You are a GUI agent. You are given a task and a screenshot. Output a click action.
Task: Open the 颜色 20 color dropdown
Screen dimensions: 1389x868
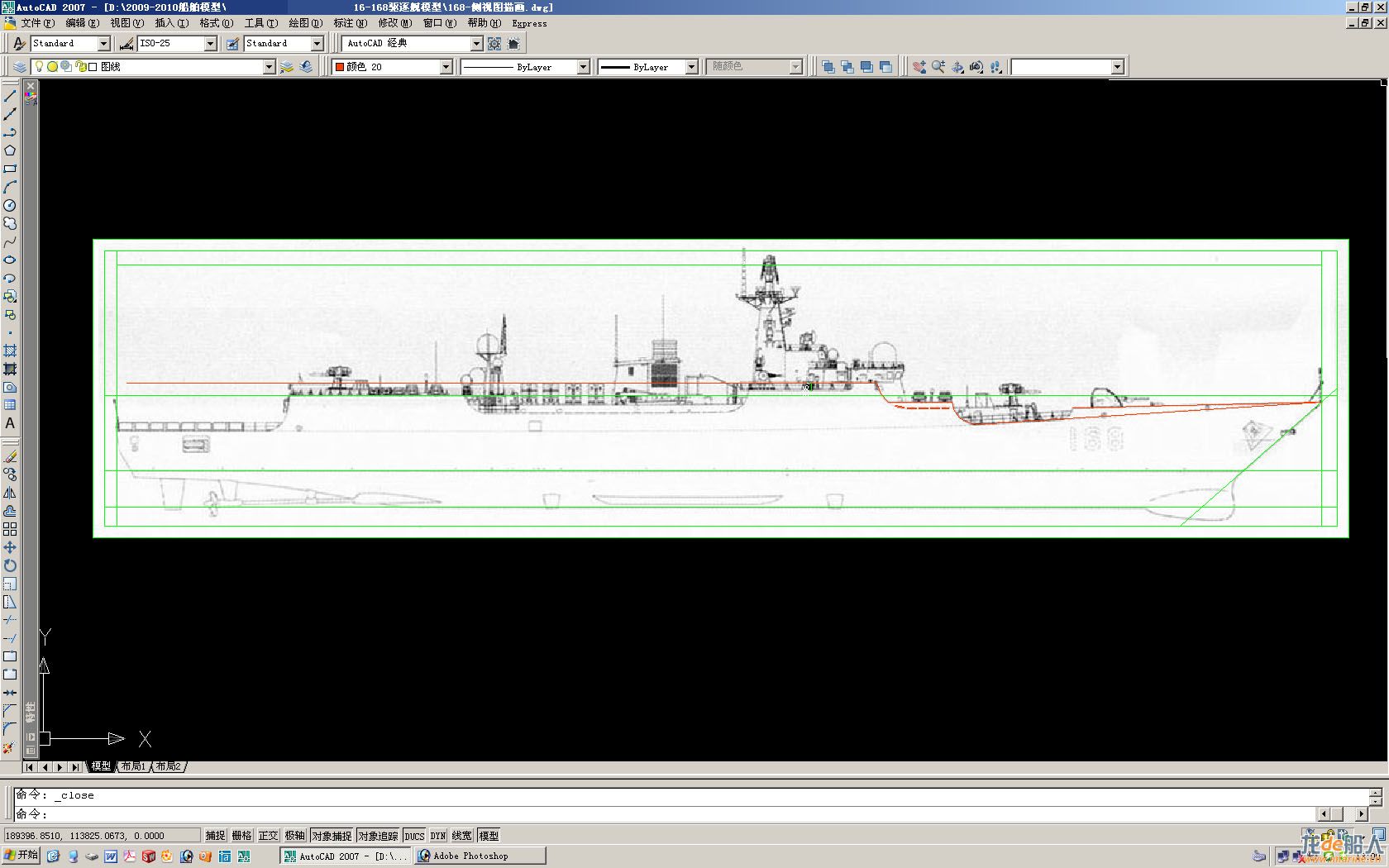[x=446, y=67]
